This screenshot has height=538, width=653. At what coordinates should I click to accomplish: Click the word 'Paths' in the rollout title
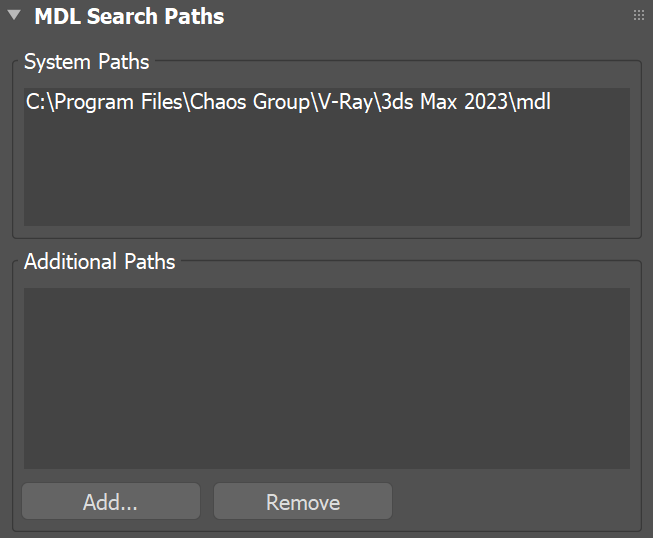pyautogui.click(x=197, y=16)
